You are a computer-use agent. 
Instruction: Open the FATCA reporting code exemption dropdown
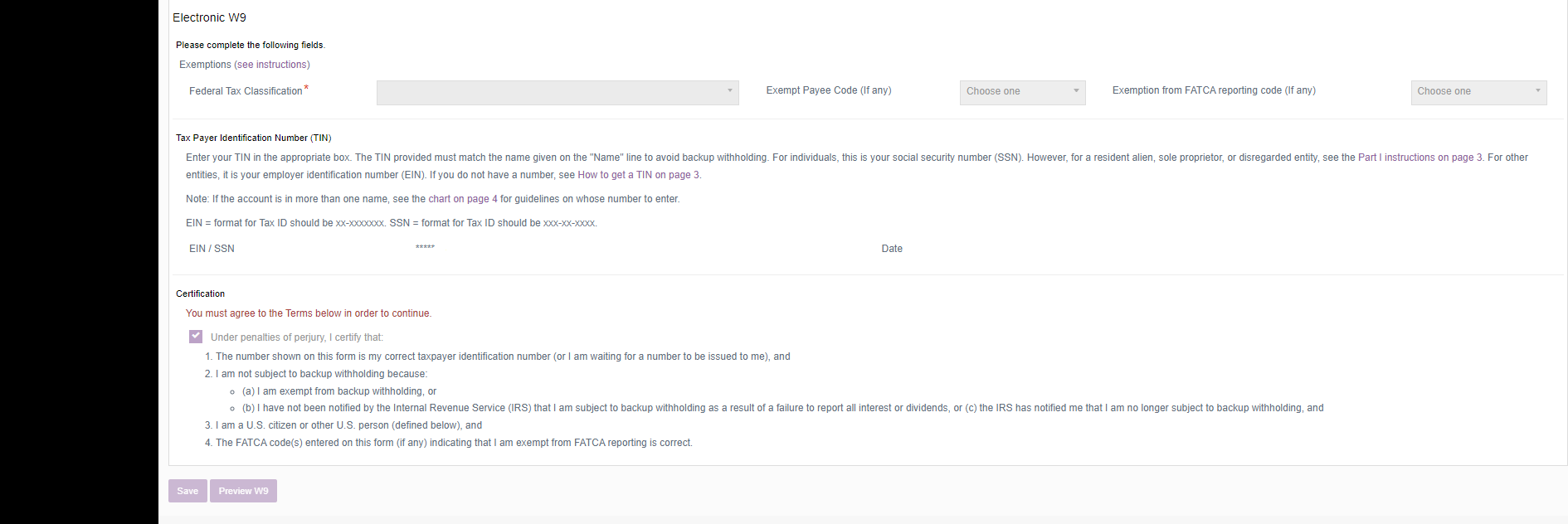[x=1478, y=92]
